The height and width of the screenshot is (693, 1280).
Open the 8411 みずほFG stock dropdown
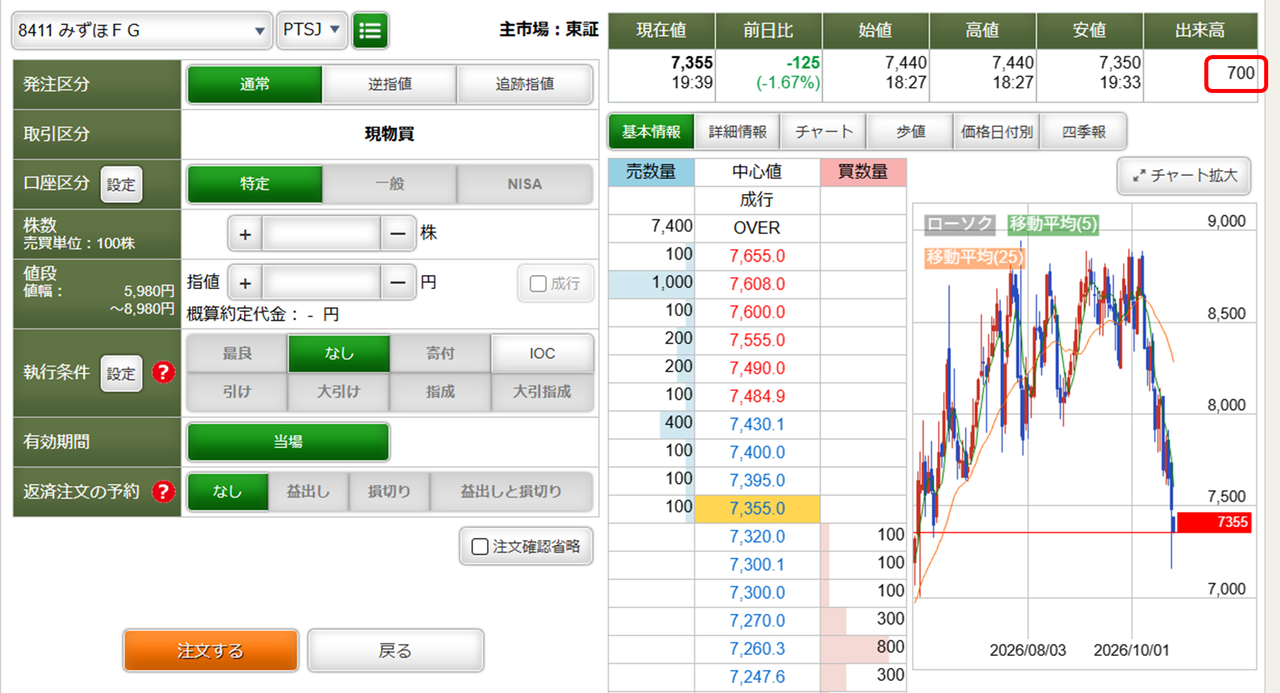[x=141, y=30]
